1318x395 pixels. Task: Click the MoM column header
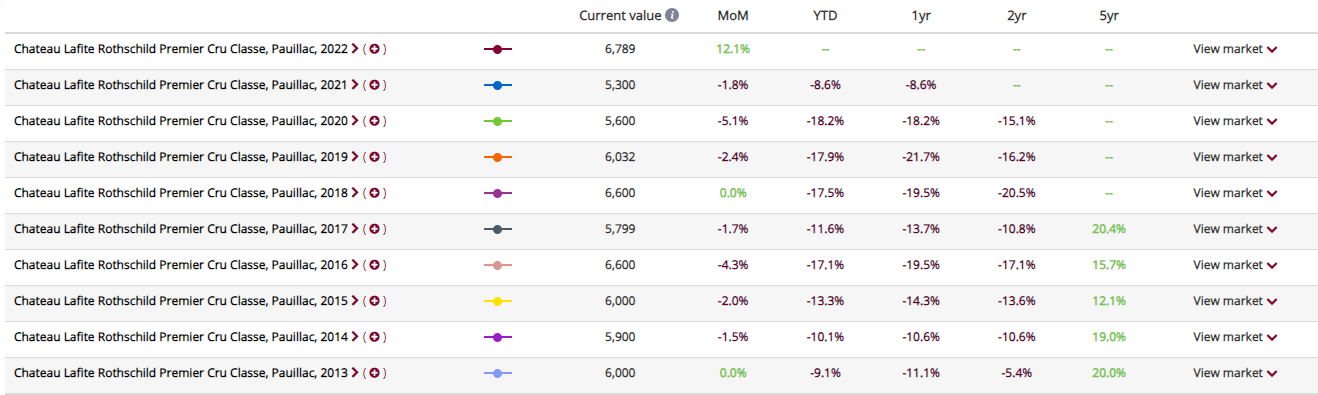point(733,16)
